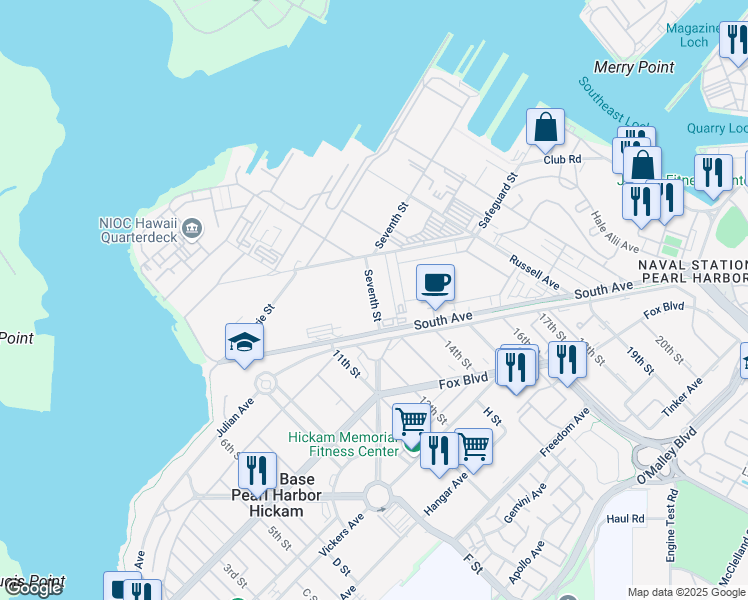
Task: Select shopping cart marker by Hickam Memorial Fitness Center
Action: point(409,422)
